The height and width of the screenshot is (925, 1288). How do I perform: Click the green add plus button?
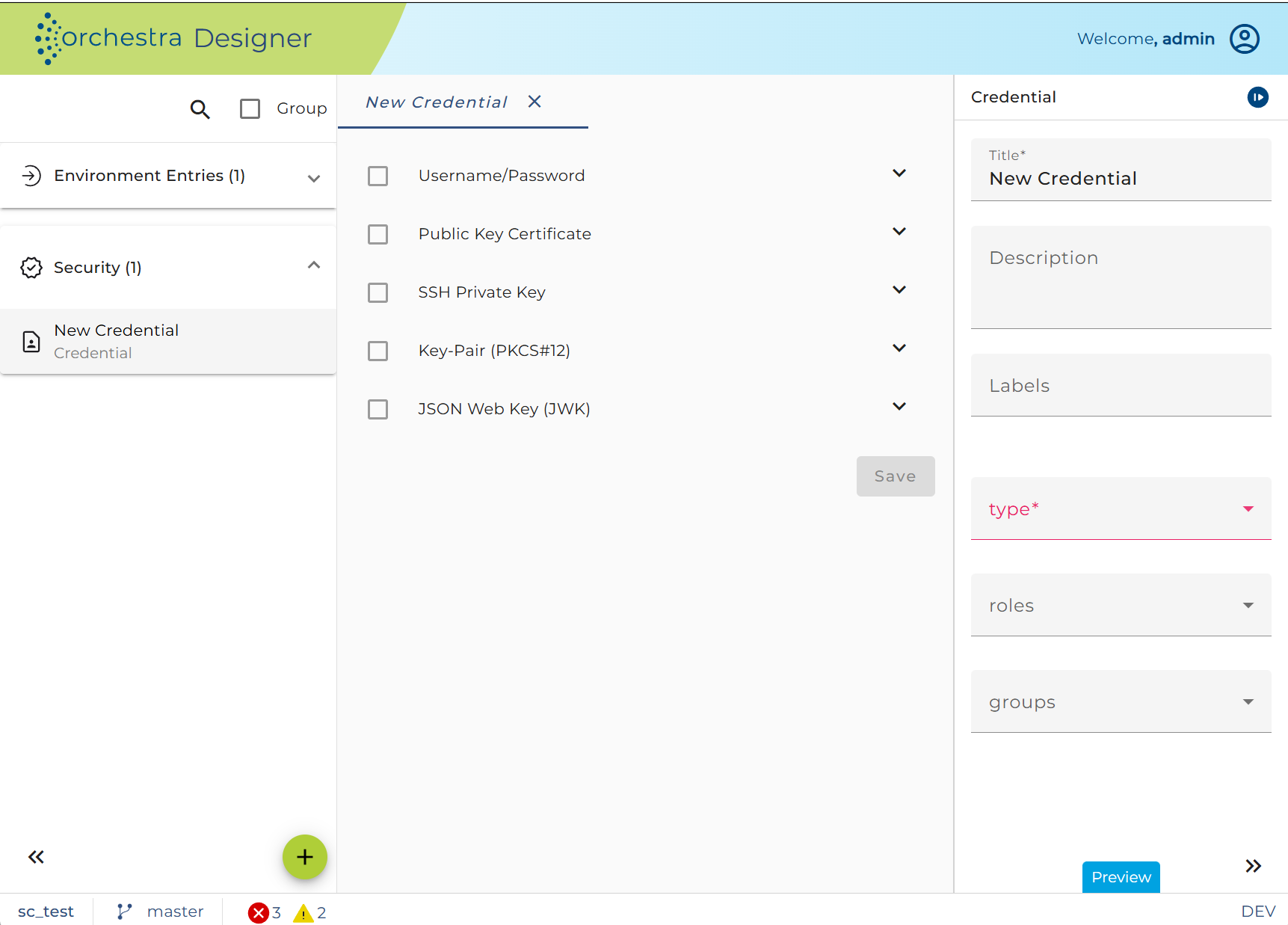(305, 857)
